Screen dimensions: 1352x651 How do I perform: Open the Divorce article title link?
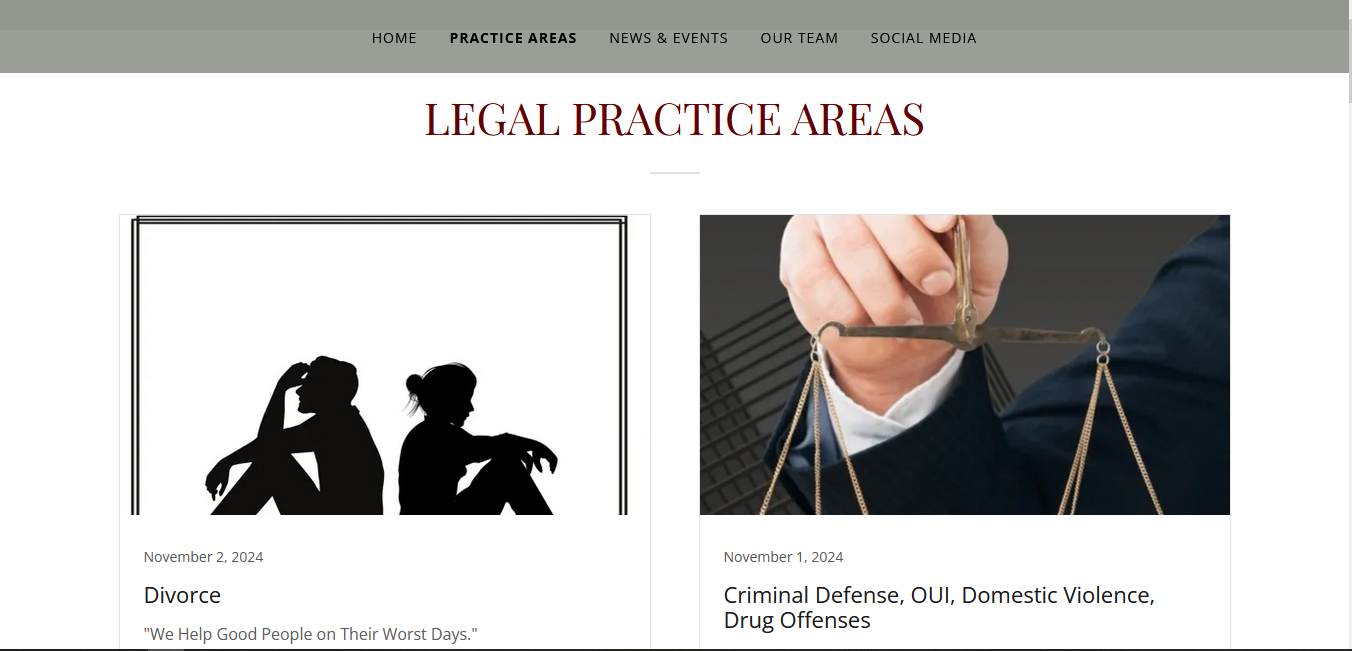(182, 595)
